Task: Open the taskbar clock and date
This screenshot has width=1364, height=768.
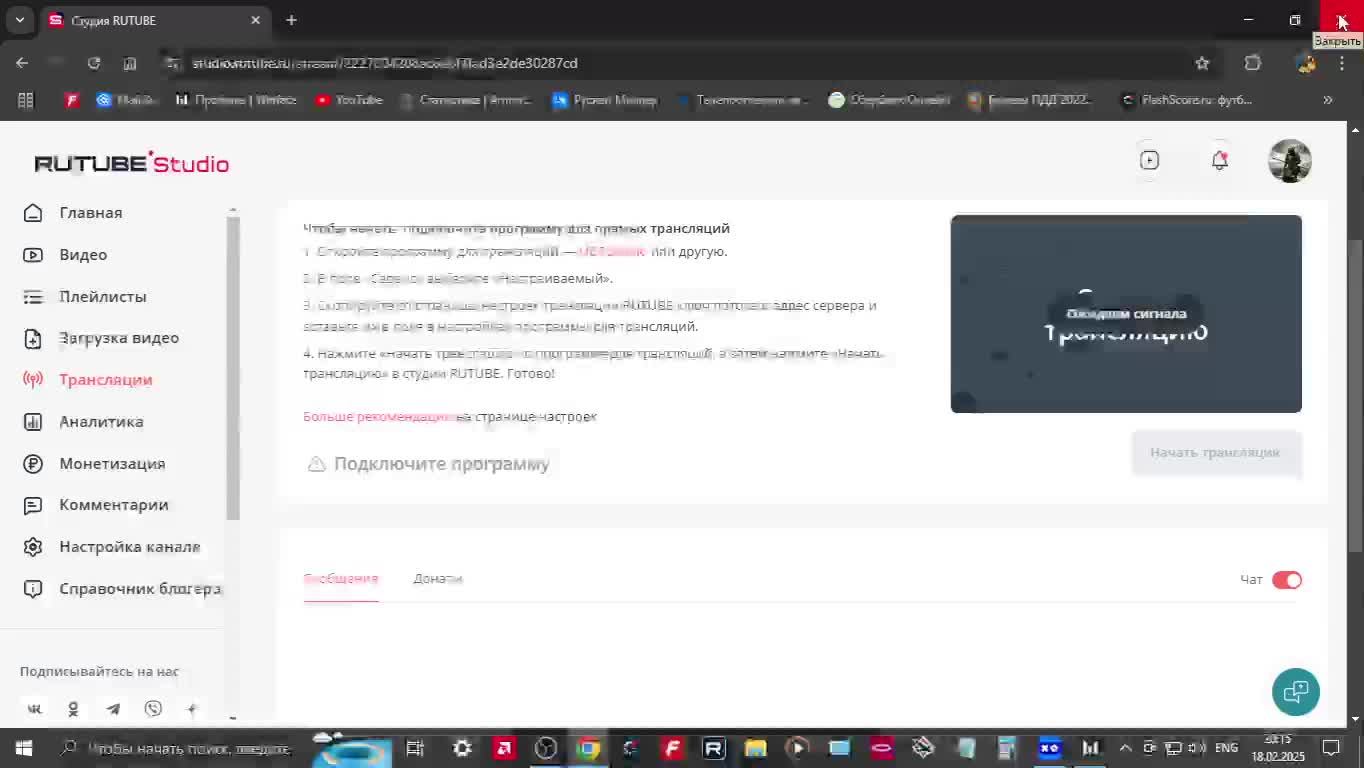Action: (x=1278, y=748)
